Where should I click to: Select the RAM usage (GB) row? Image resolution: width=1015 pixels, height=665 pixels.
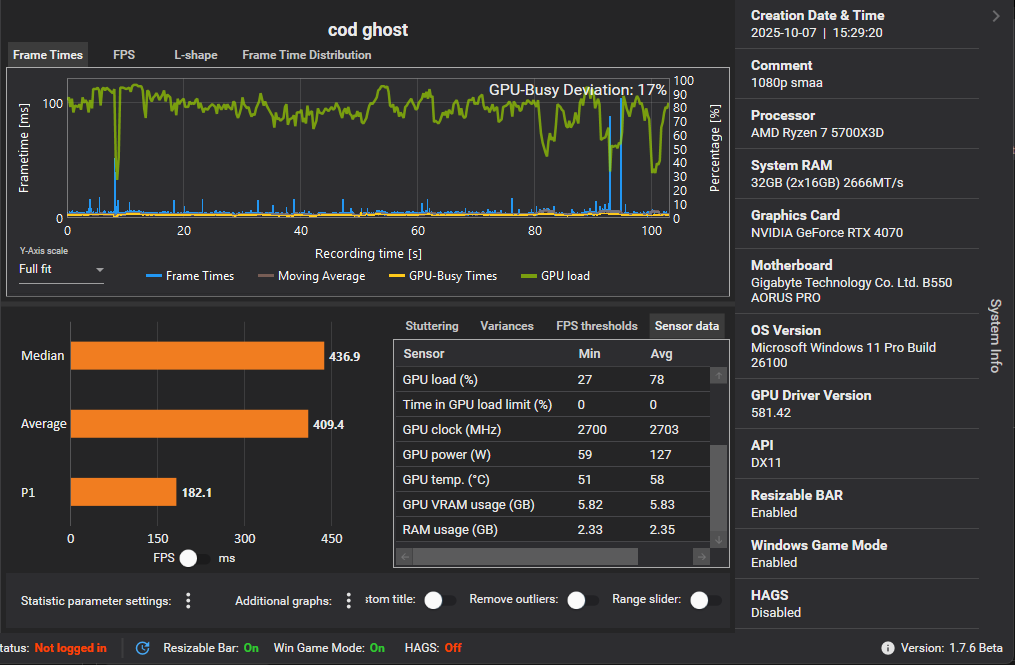pyautogui.click(x=552, y=530)
